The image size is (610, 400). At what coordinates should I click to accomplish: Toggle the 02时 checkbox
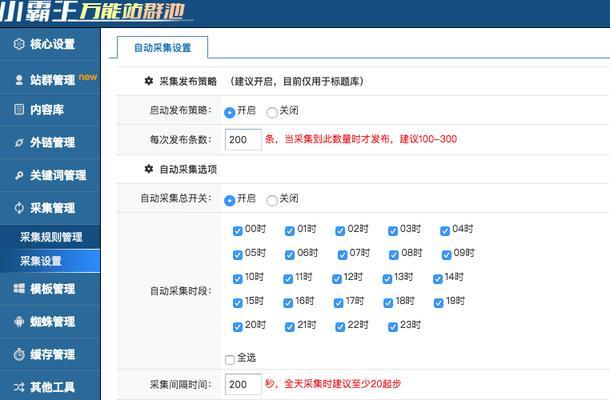point(340,231)
